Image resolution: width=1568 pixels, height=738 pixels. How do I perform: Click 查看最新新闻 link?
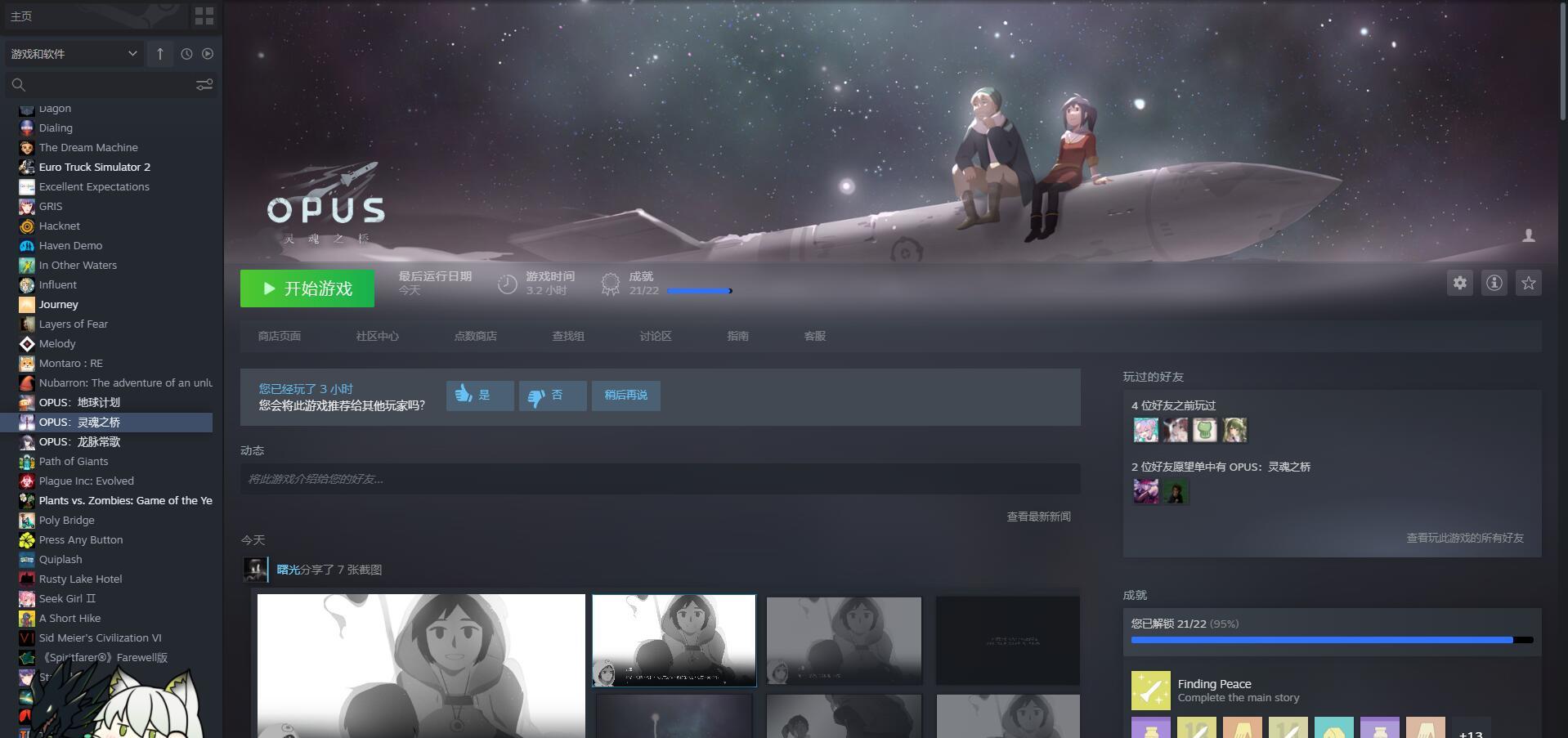click(x=1039, y=517)
